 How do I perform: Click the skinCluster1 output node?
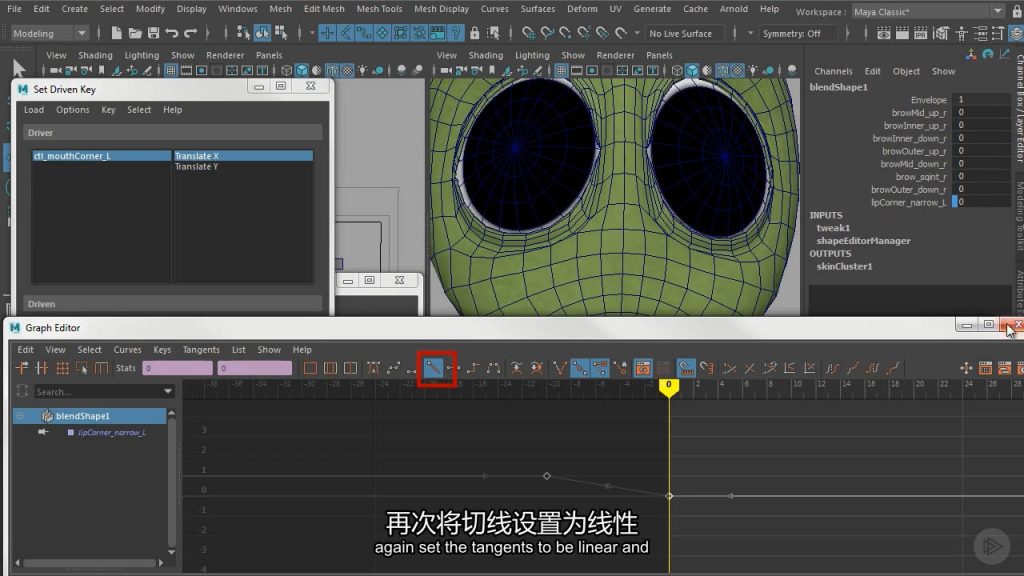click(844, 266)
